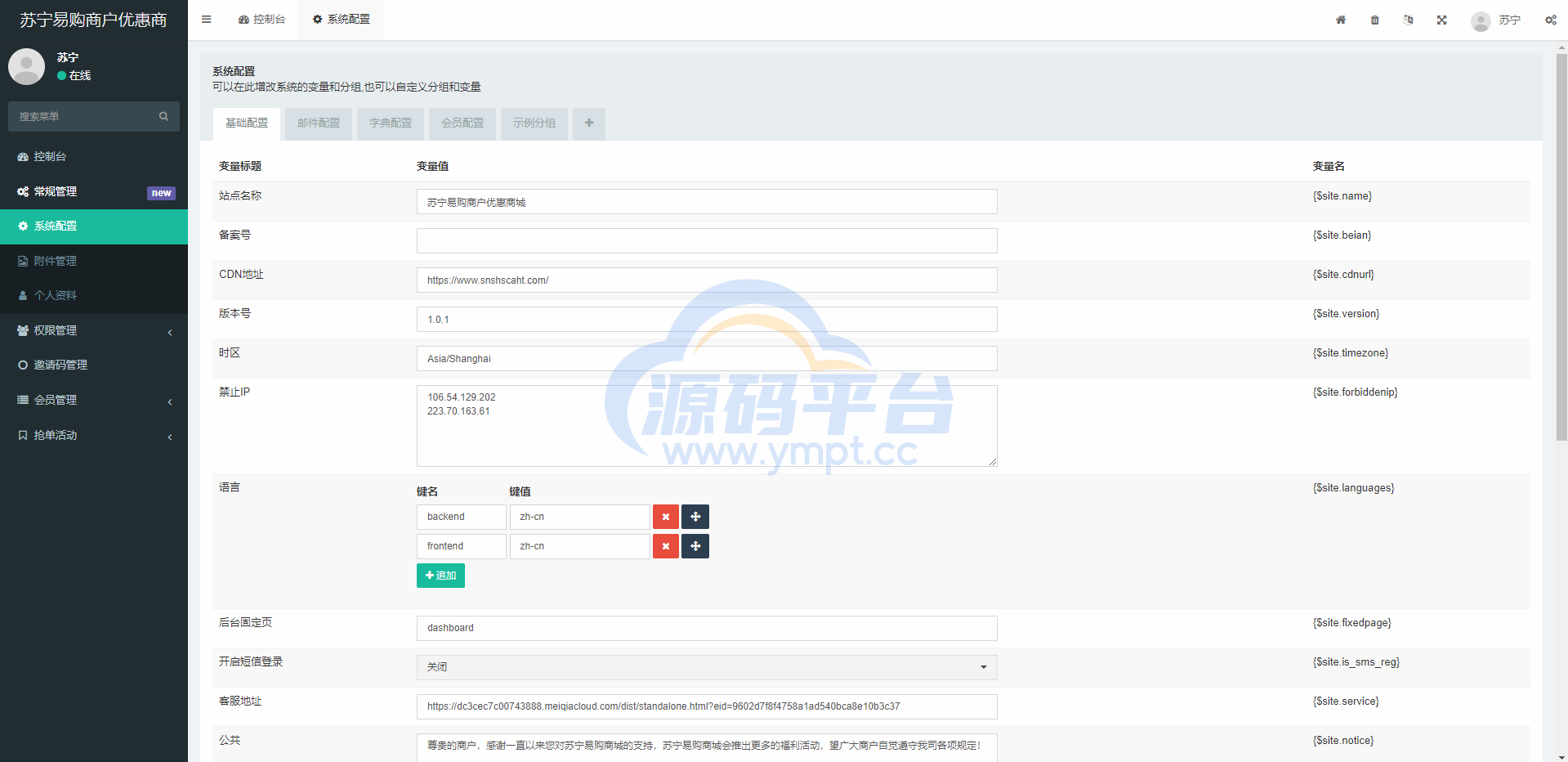The image size is (1568, 762).
Task: Click {$site.cdnurl} variable text
Action: click(x=1343, y=275)
